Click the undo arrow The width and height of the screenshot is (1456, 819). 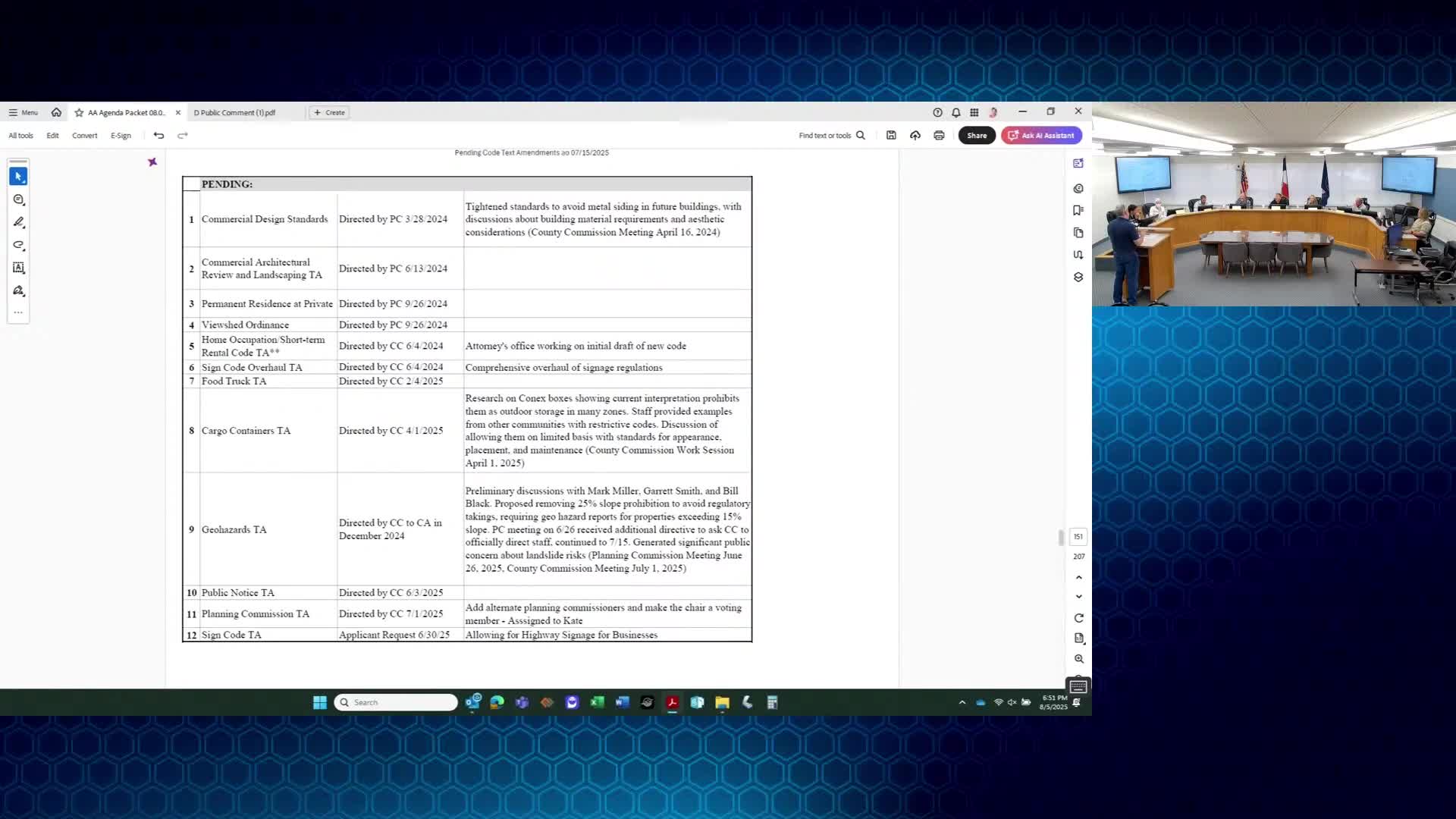click(158, 135)
